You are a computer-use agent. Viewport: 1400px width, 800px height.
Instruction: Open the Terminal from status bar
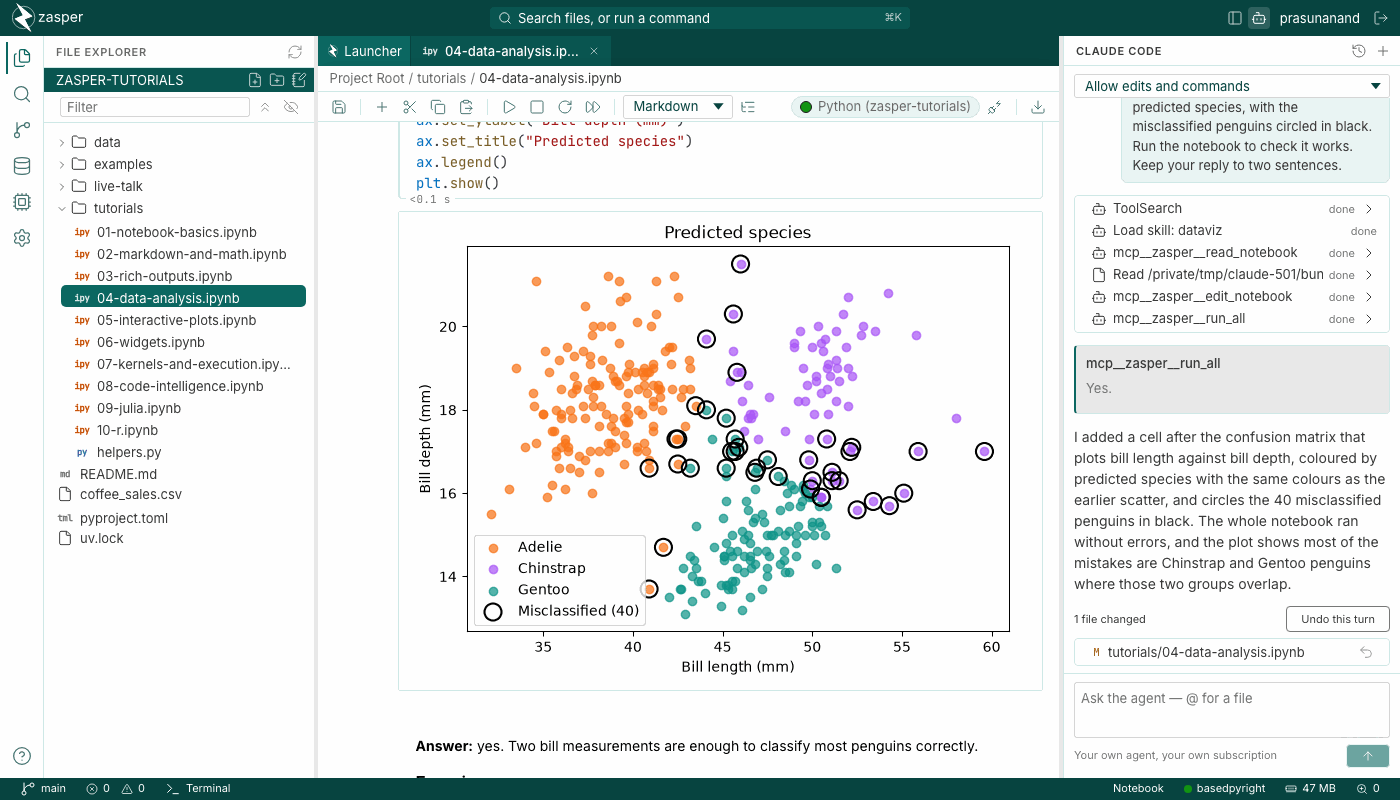(x=198, y=788)
